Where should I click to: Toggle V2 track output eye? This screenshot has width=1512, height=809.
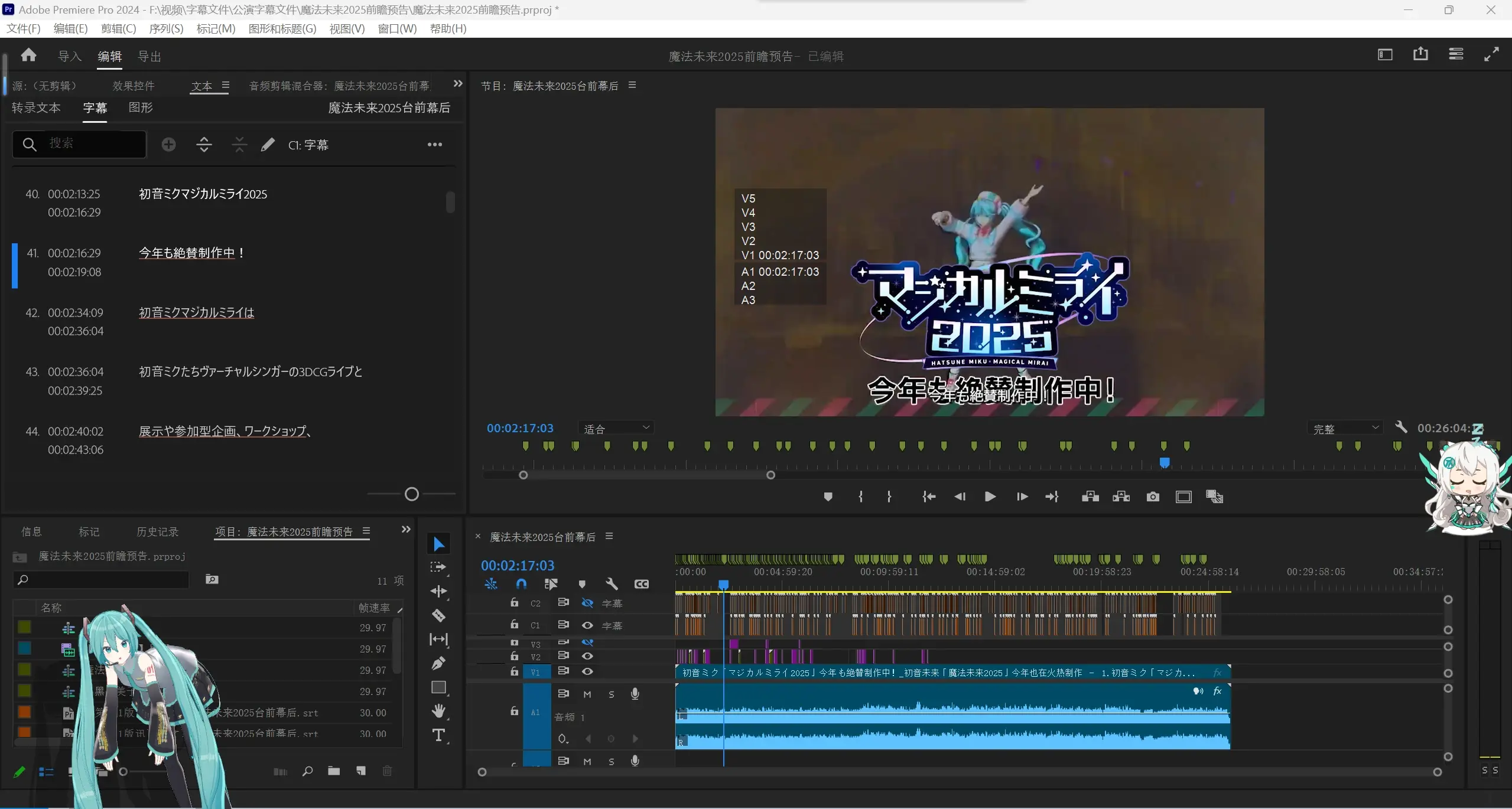tap(587, 656)
